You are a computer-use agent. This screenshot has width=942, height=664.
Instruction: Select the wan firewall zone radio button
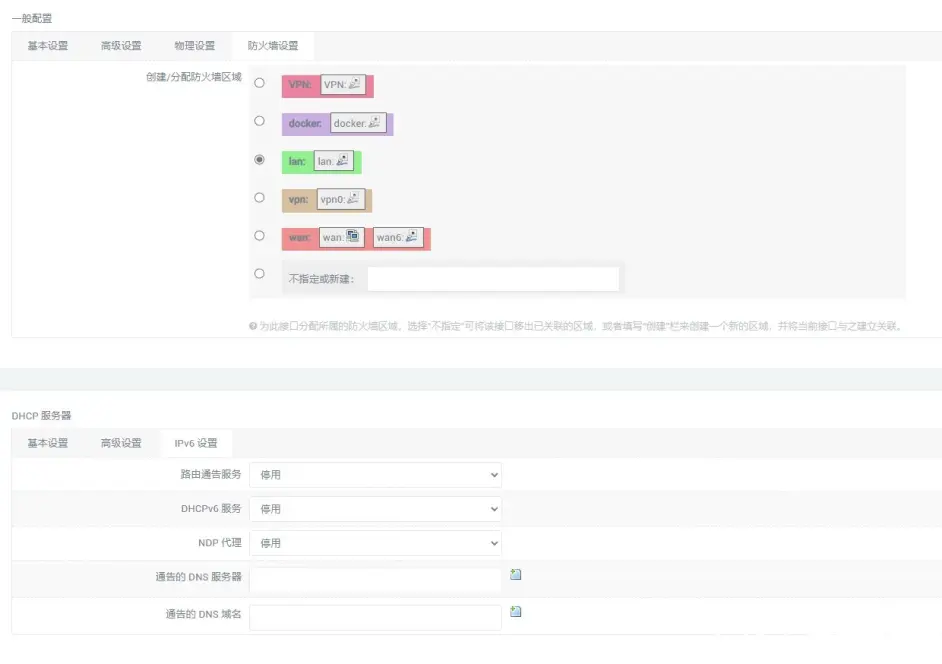point(259,236)
